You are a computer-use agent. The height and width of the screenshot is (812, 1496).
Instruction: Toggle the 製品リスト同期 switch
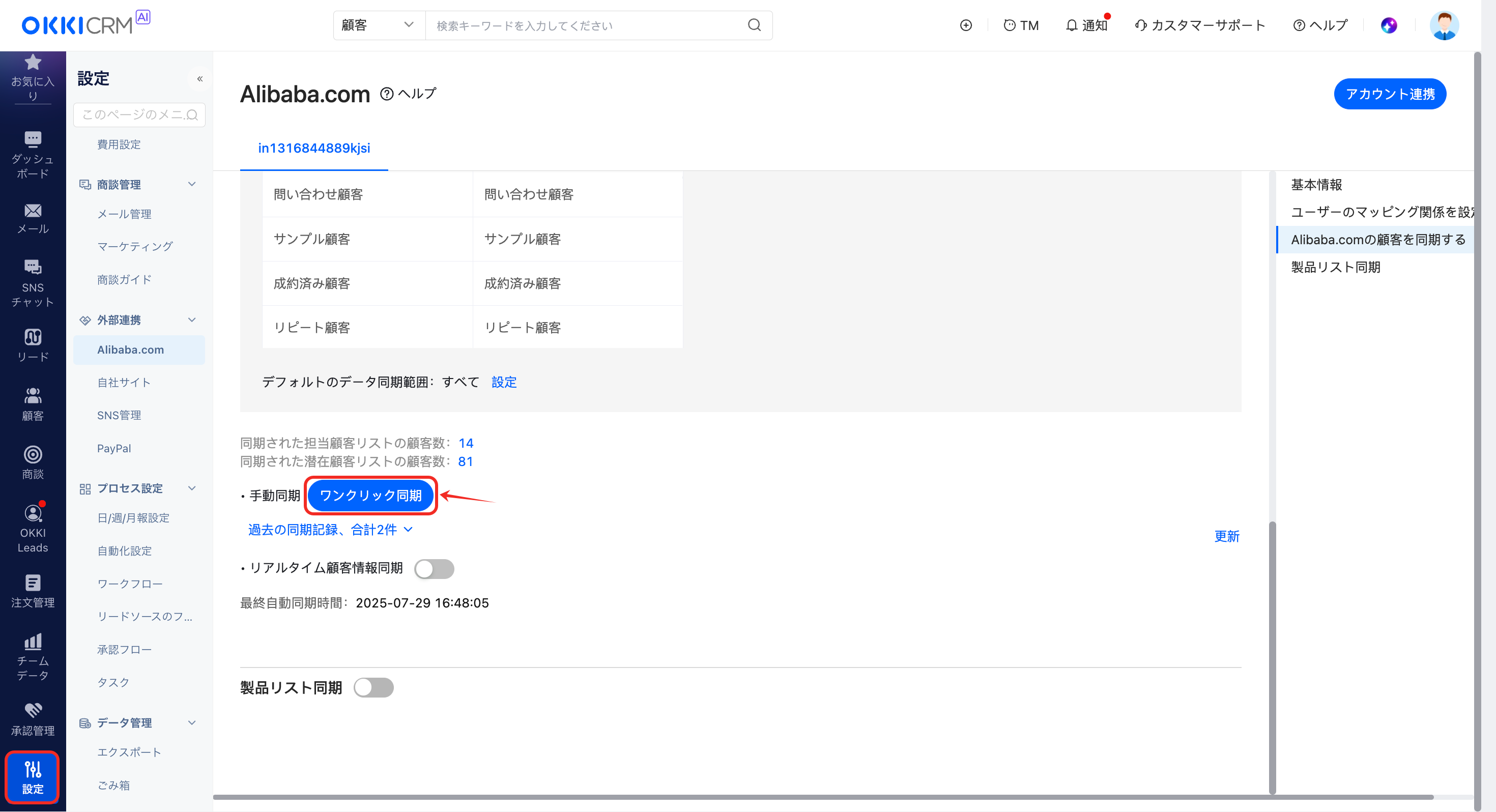tap(373, 688)
